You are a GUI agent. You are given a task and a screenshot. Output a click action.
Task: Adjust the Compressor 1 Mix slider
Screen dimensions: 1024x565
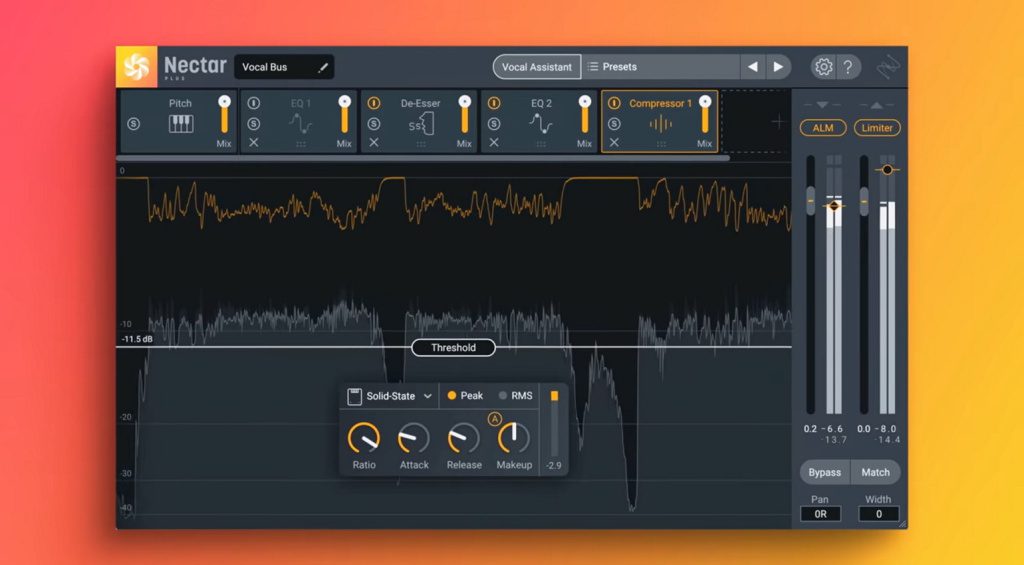pyautogui.click(x=705, y=115)
